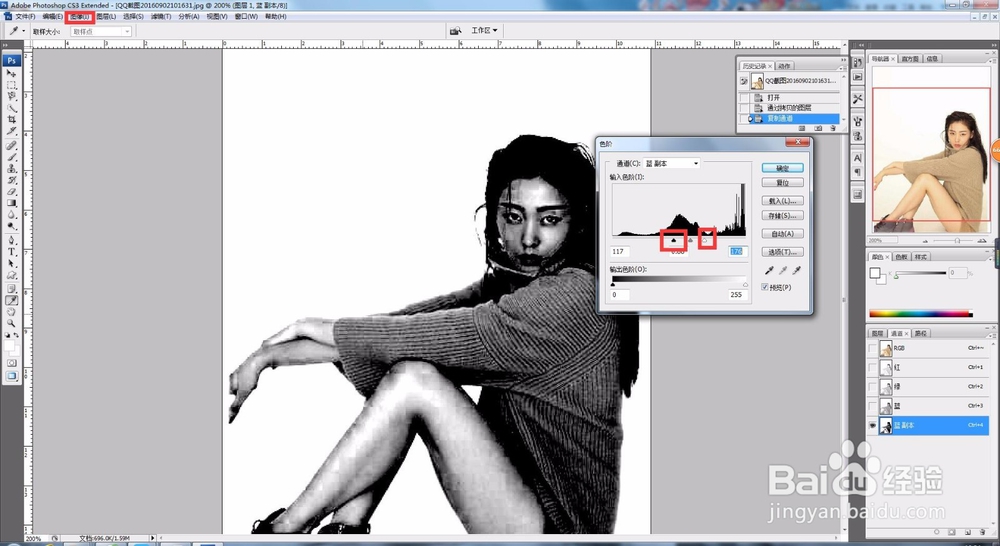Click the 确定 button in Levels
This screenshot has height=546, width=1000.
click(x=783, y=168)
